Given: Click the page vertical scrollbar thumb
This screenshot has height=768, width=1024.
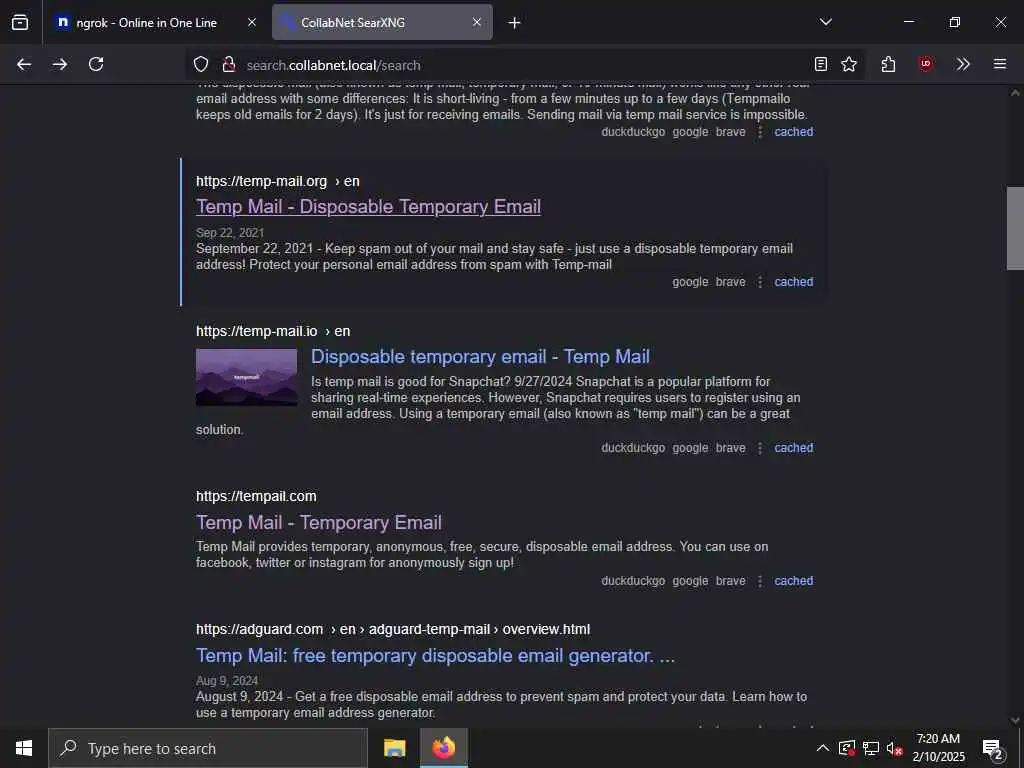Looking at the screenshot, I should [1015, 229].
